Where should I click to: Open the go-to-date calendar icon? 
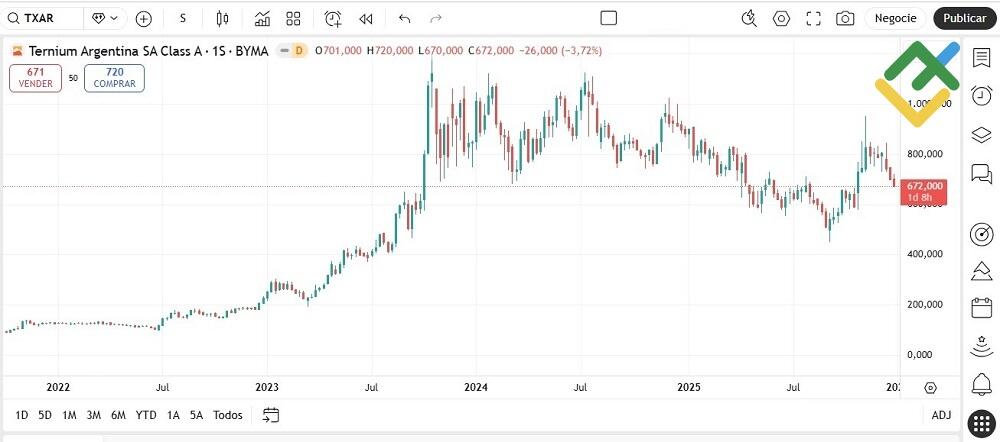(271, 415)
